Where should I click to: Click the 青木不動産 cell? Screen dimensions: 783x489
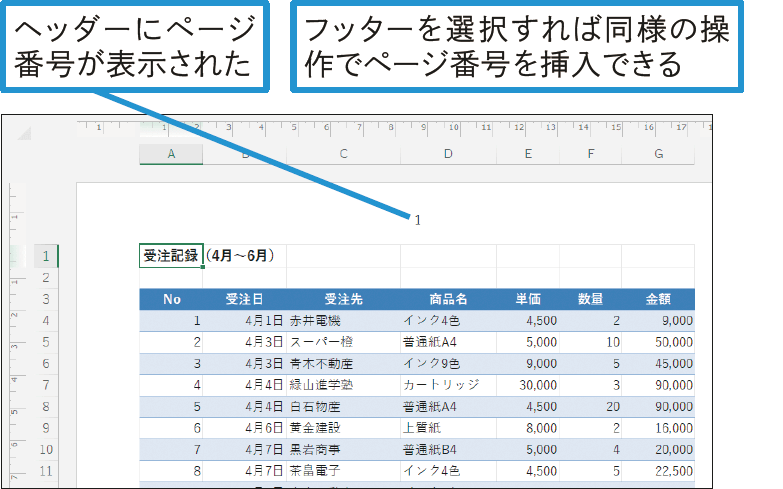pos(344,364)
